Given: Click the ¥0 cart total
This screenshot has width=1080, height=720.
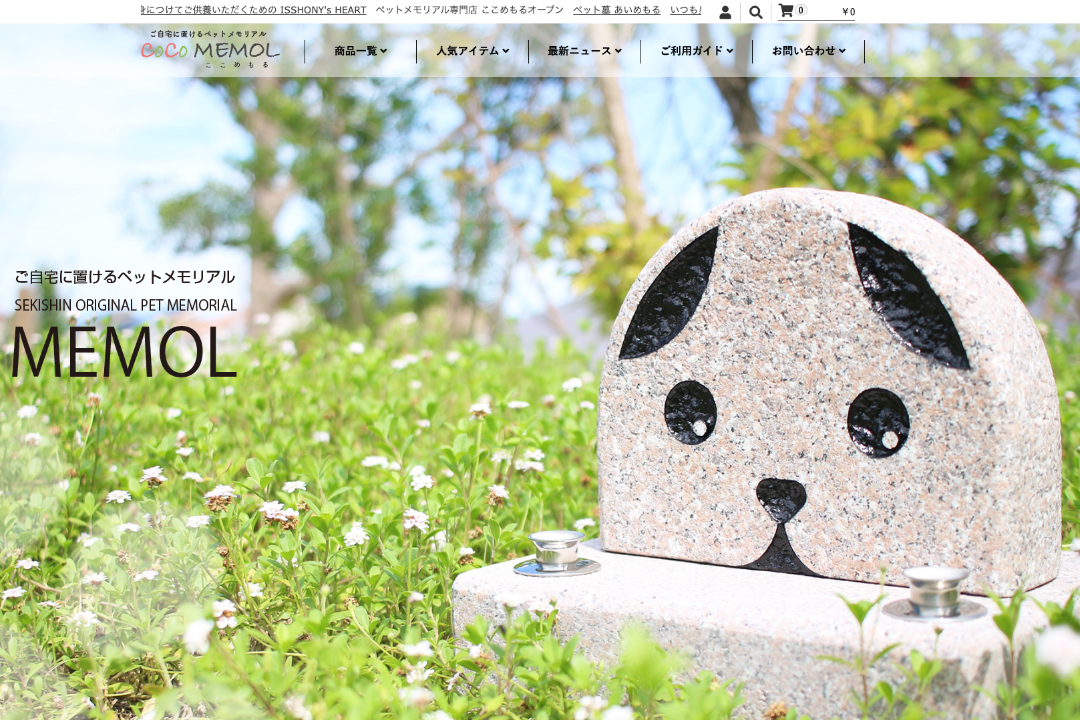Looking at the screenshot, I should coord(848,12).
